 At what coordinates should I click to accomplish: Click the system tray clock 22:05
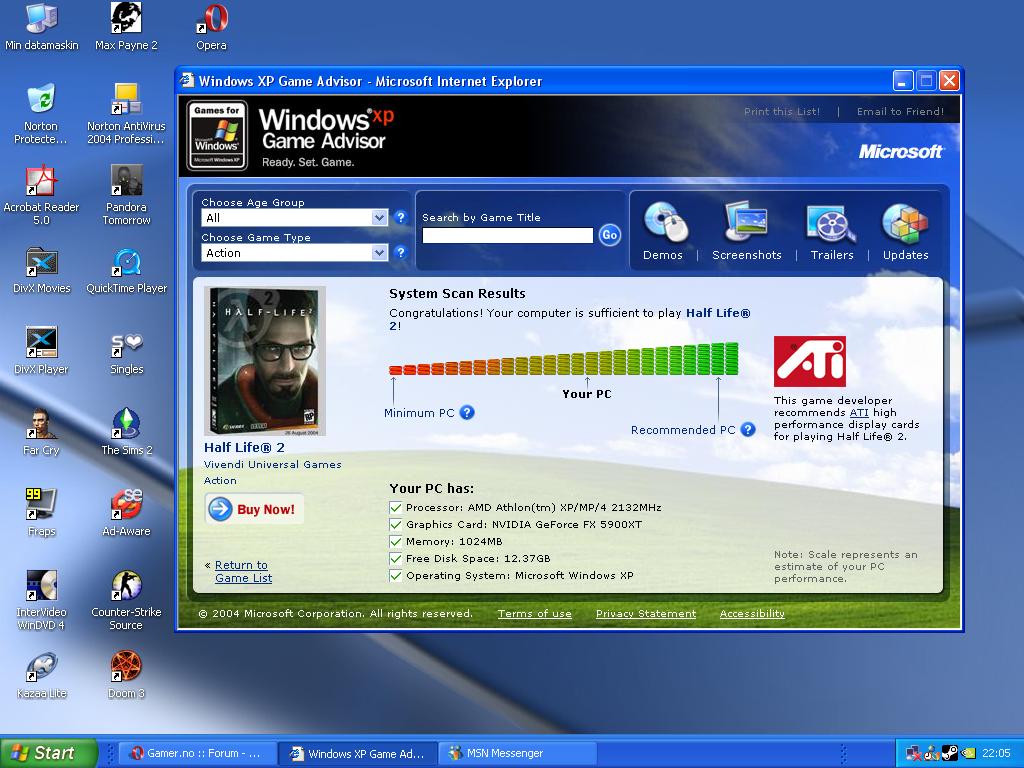click(x=996, y=754)
